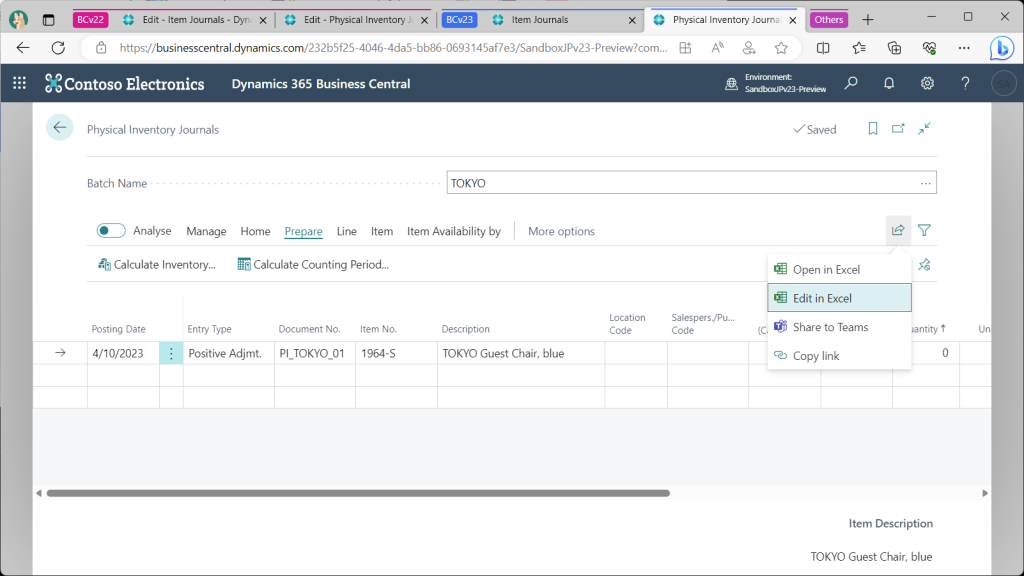Viewport: 1024px width, 576px height.
Task: Select the Prepare tab
Action: tap(304, 231)
